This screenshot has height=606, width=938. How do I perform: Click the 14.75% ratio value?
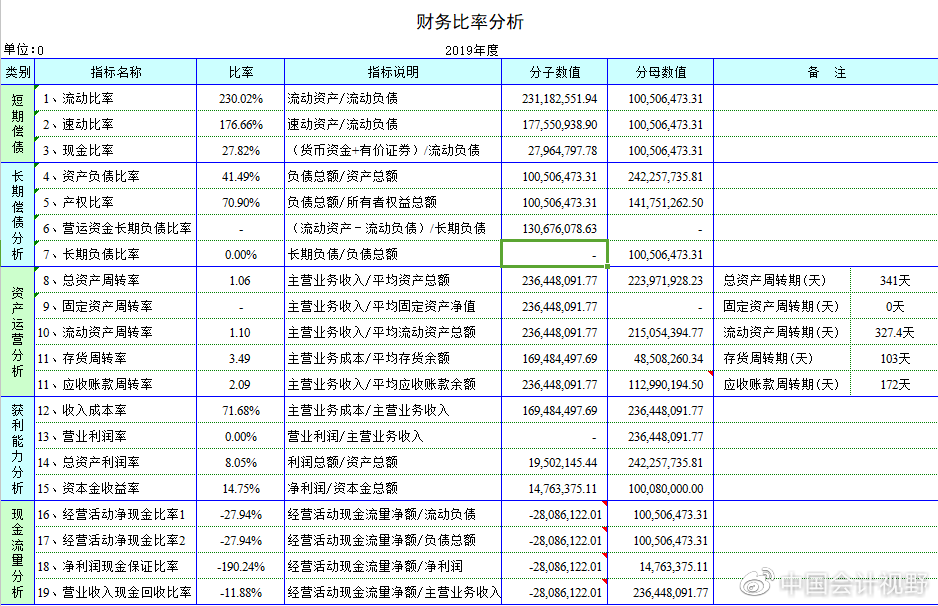pyautogui.click(x=240, y=489)
